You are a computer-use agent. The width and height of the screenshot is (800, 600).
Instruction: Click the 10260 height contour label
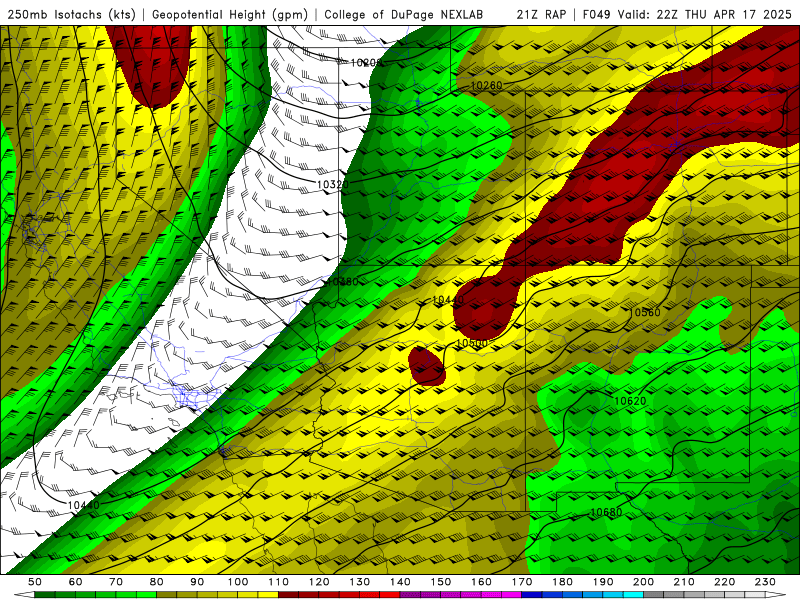(486, 85)
